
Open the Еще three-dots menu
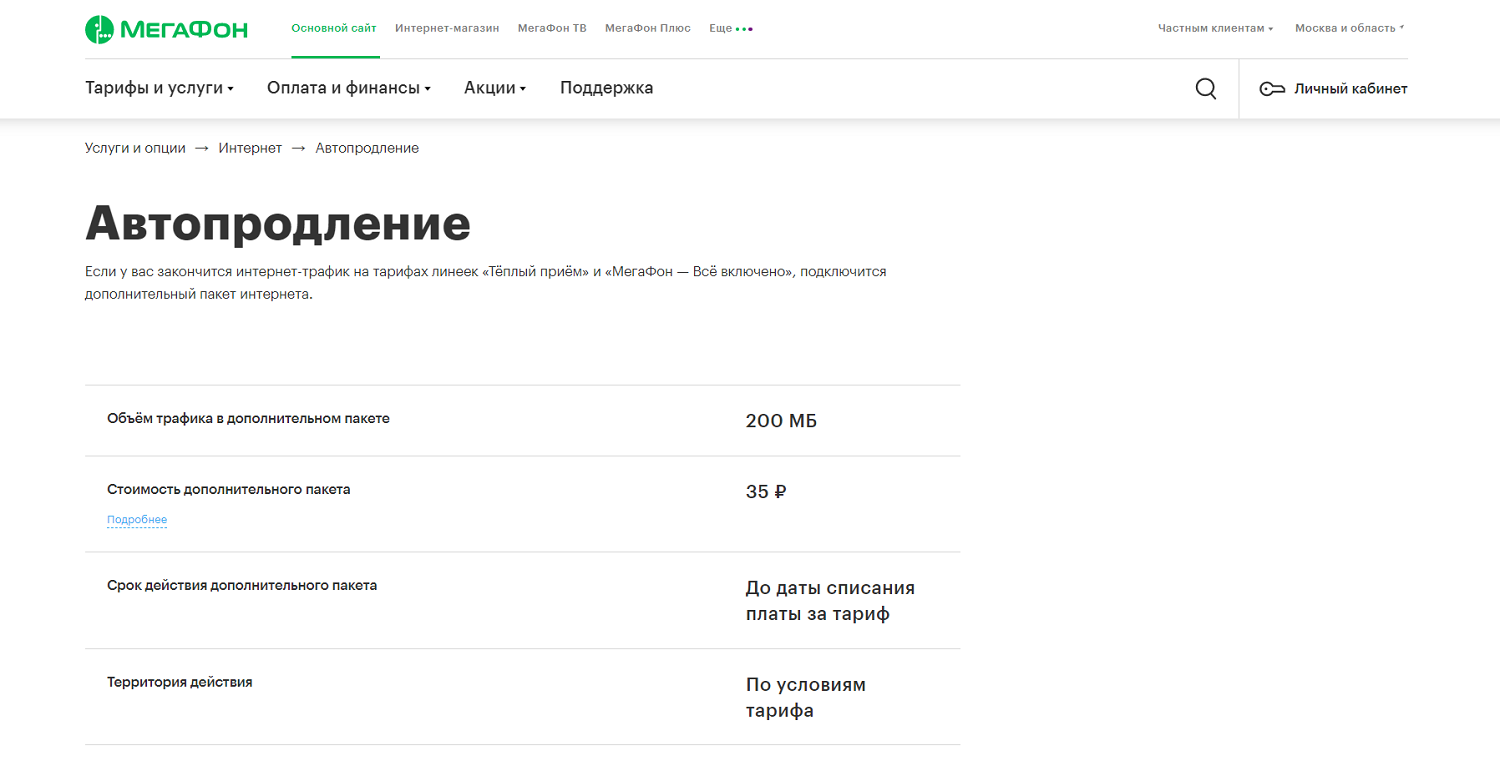[x=731, y=28]
